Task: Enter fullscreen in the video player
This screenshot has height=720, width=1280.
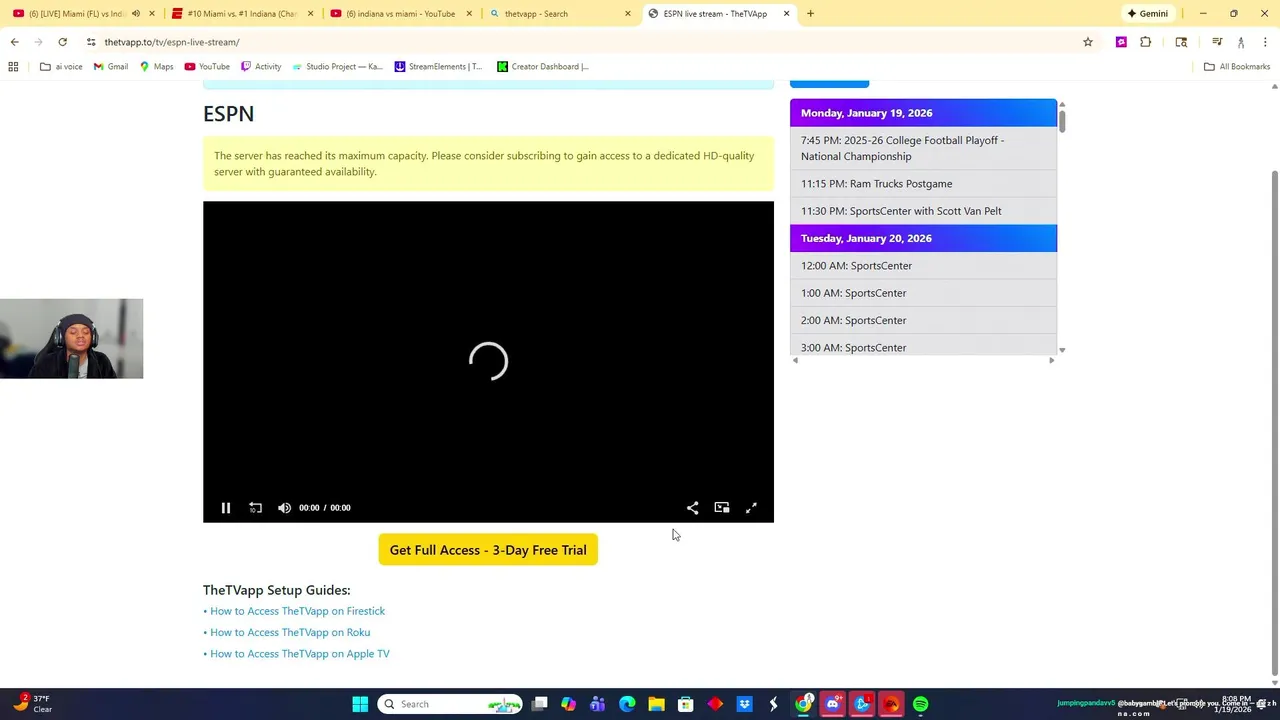Action: 751,508
